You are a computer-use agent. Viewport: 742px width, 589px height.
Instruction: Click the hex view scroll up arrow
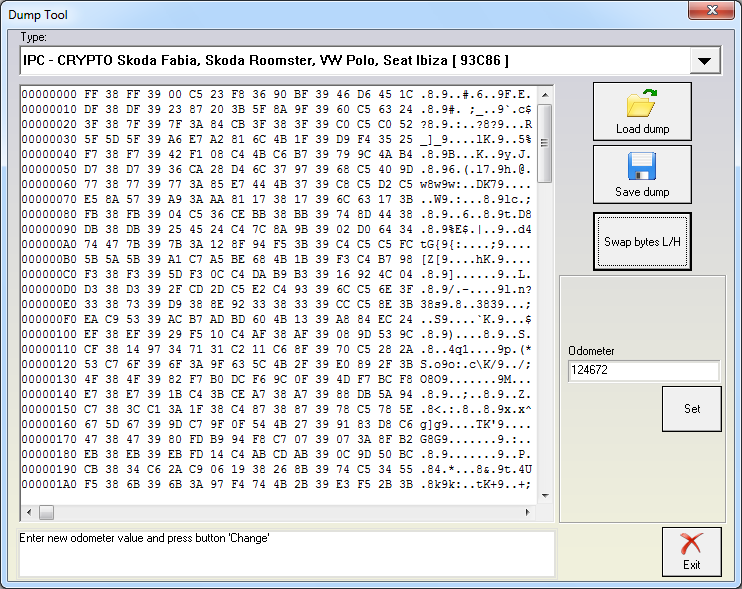545,95
